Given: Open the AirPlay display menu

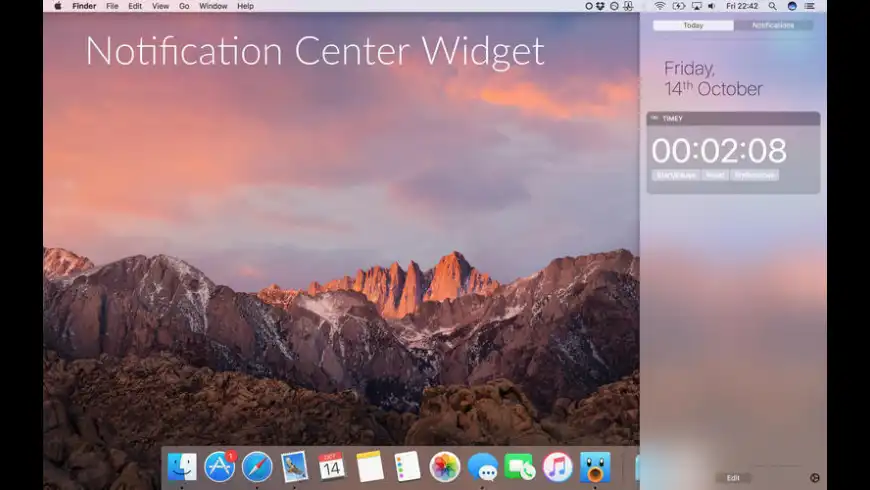Looking at the screenshot, I should [x=696, y=6].
